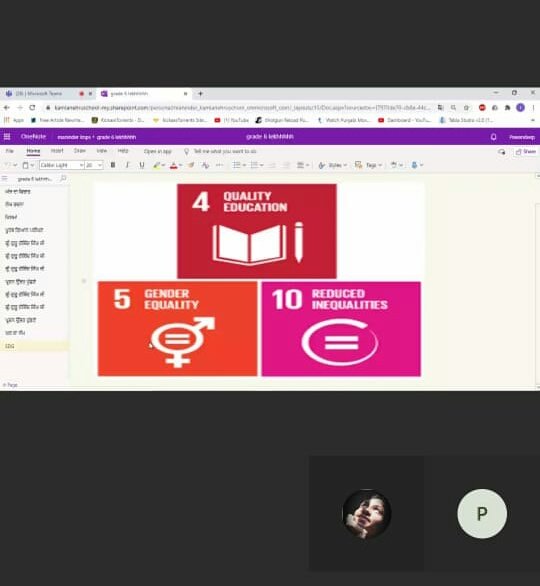Click the participant P initial avatar
The height and width of the screenshot is (586, 540).
(x=482, y=514)
